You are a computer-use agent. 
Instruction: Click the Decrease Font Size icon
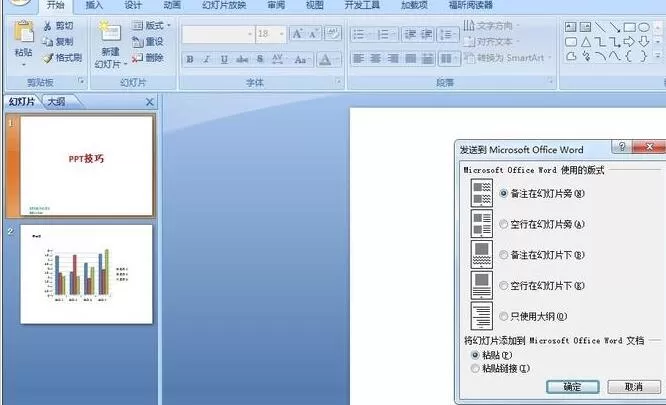pyautogui.click(x=313, y=34)
